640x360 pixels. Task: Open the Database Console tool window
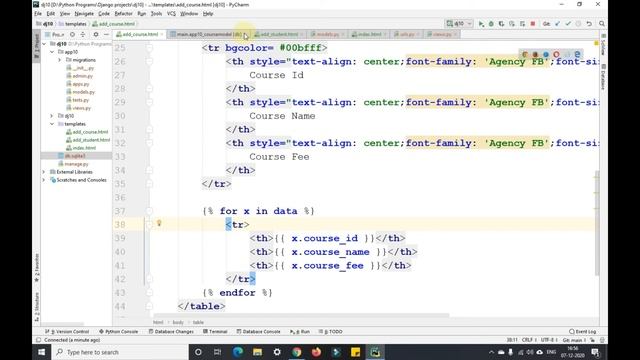258,331
